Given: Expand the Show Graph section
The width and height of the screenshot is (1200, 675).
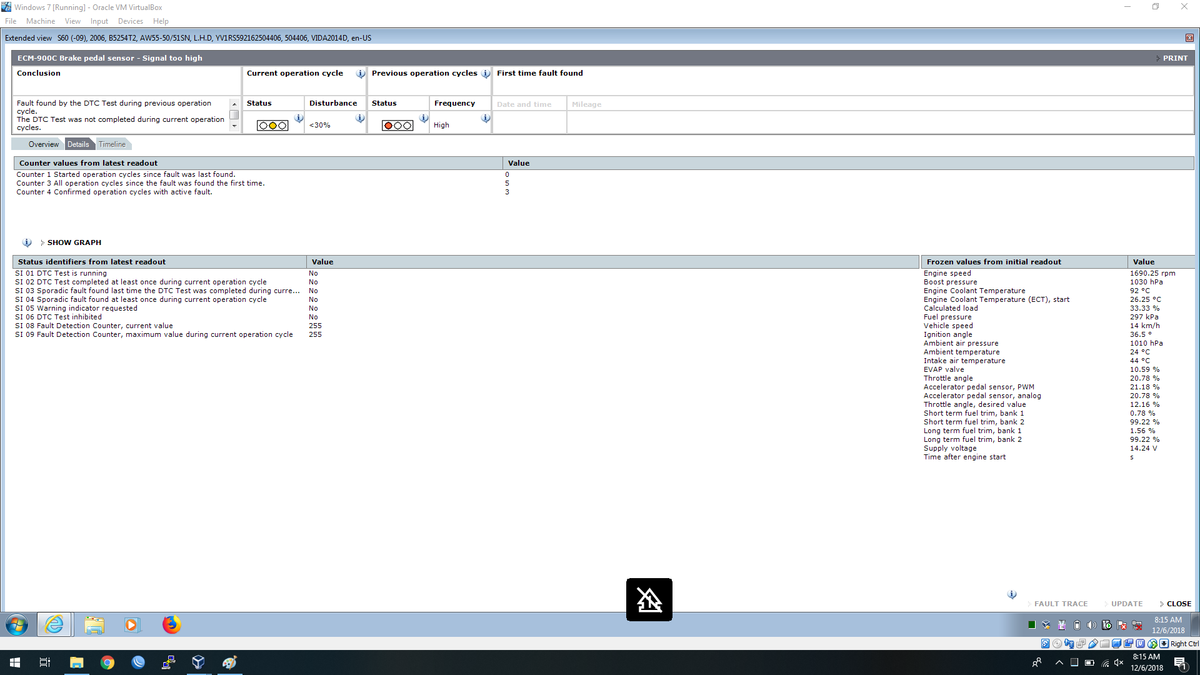Looking at the screenshot, I should (74, 242).
